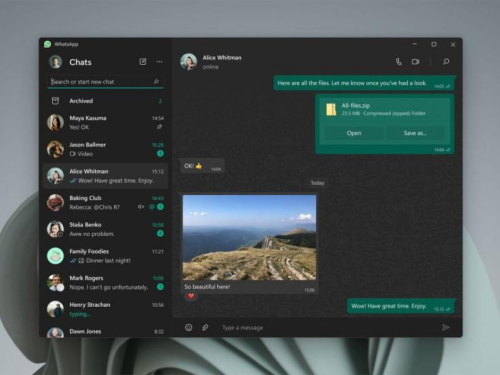Open the Maya Kasuma chat

[x=106, y=122]
